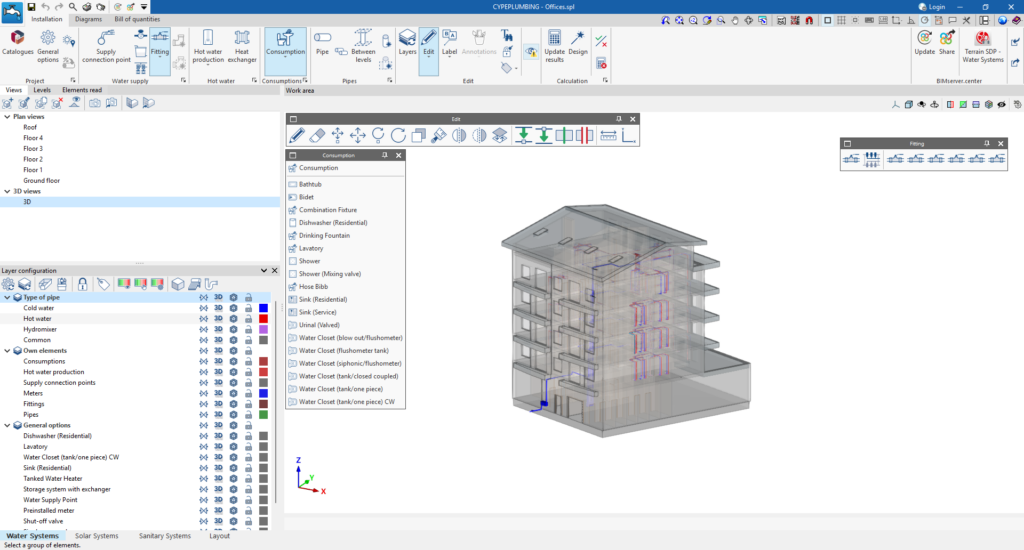Collapse the Plan views tree node
Viewport: 1024px width, 550px height.
tap(6, 116)
